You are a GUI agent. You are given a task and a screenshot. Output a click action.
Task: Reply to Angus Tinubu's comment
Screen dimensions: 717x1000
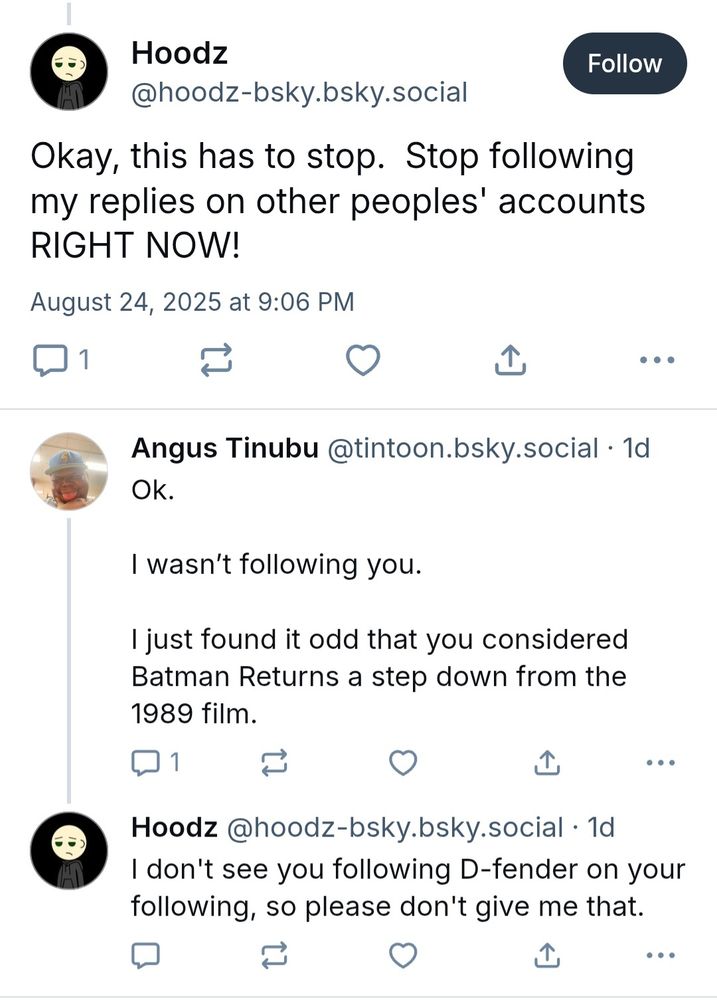pos(147,763)
